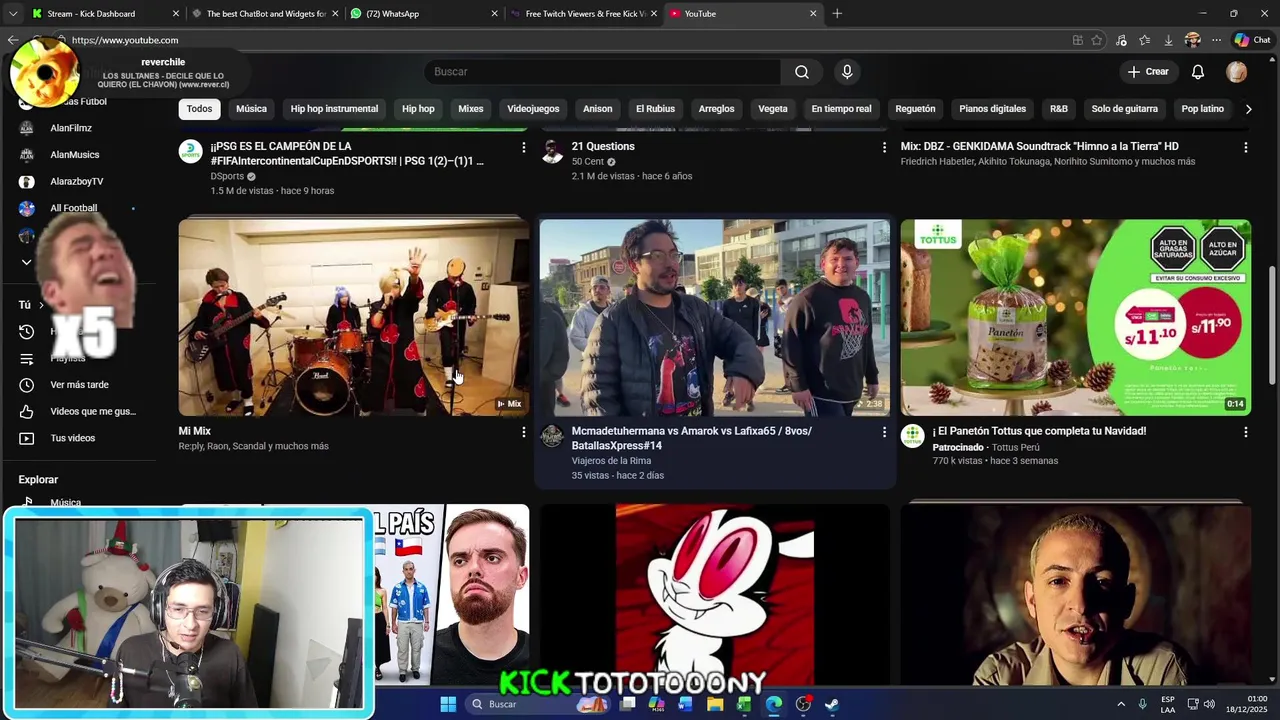Open the Viajeros de la Rima channel
Screen dimensions: 1280x720
(611, 461)
